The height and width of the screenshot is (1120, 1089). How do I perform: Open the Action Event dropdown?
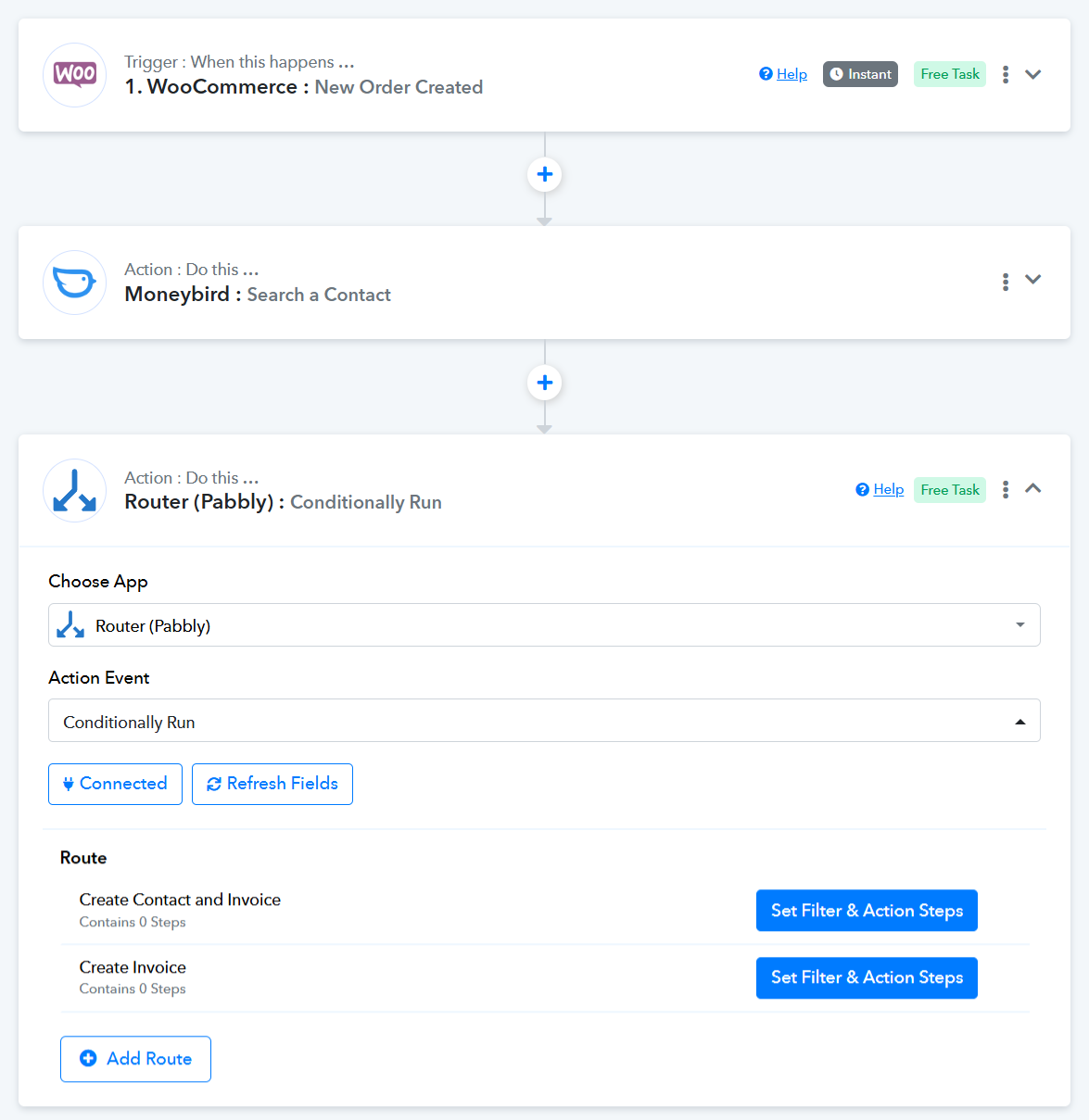coord(544,721)
